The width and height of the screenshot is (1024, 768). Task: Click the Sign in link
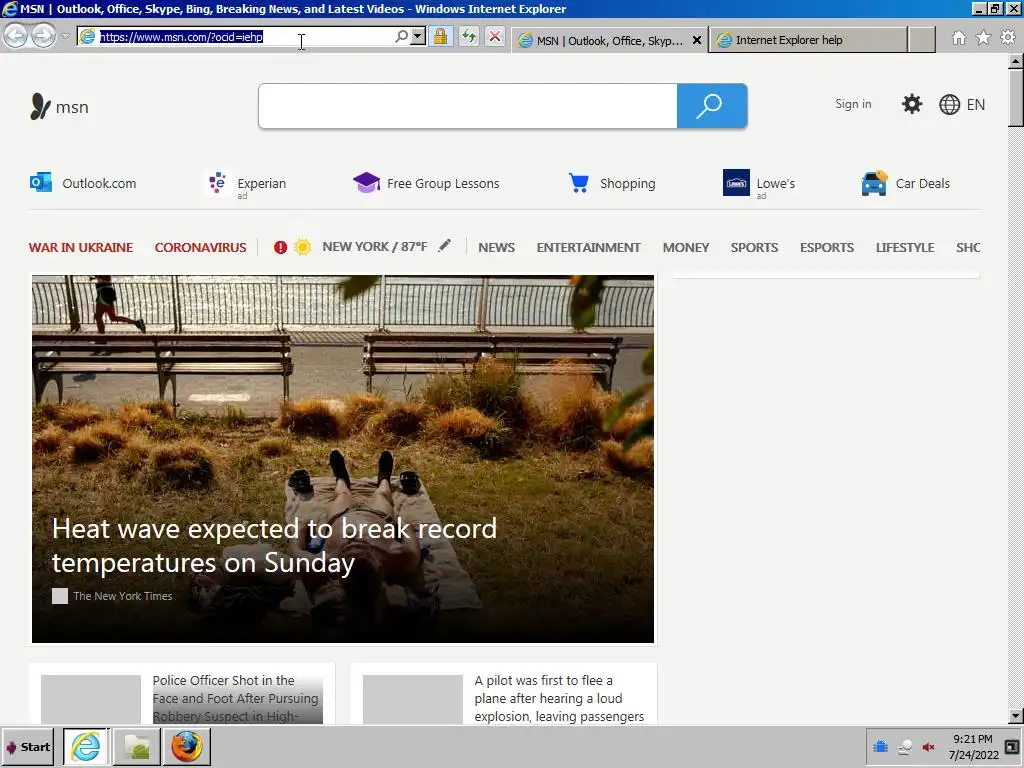(853, 104)
